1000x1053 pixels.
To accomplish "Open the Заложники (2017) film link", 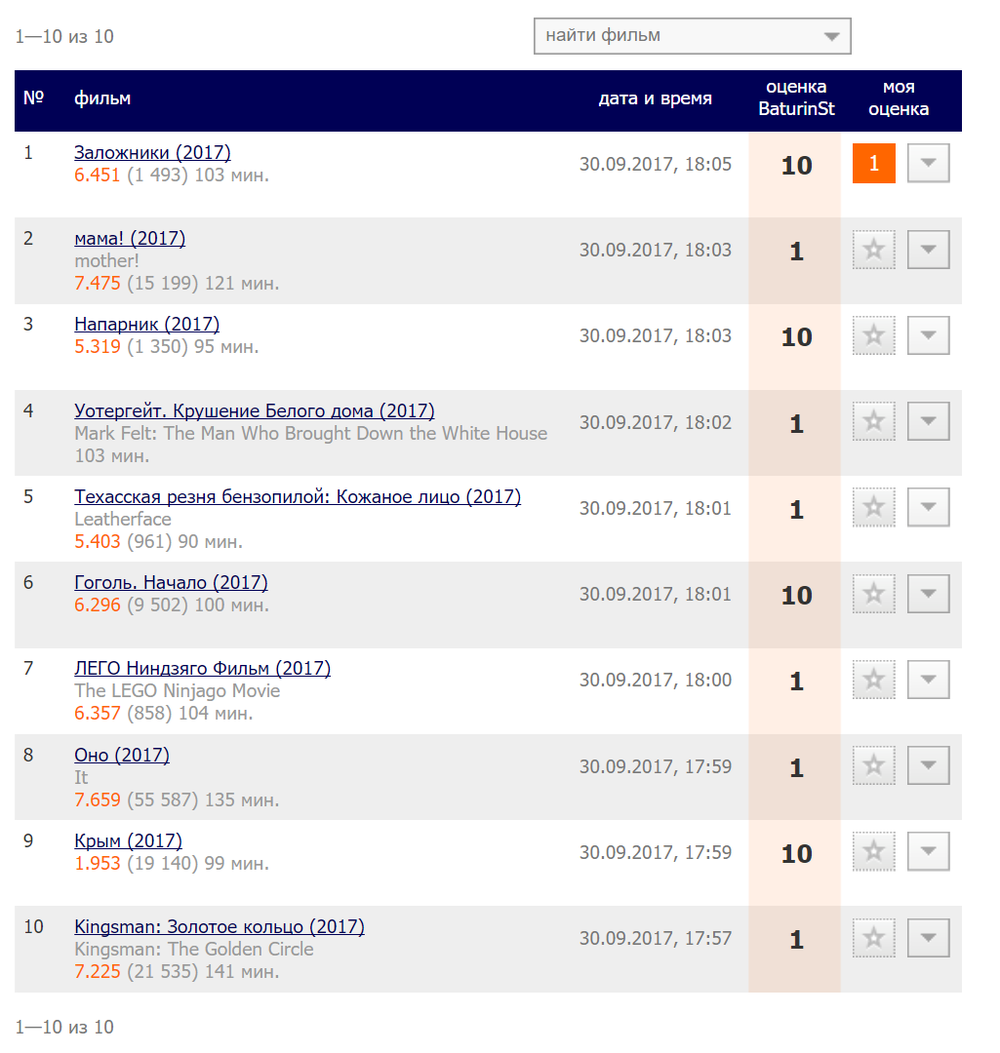I will click(152, 152).
